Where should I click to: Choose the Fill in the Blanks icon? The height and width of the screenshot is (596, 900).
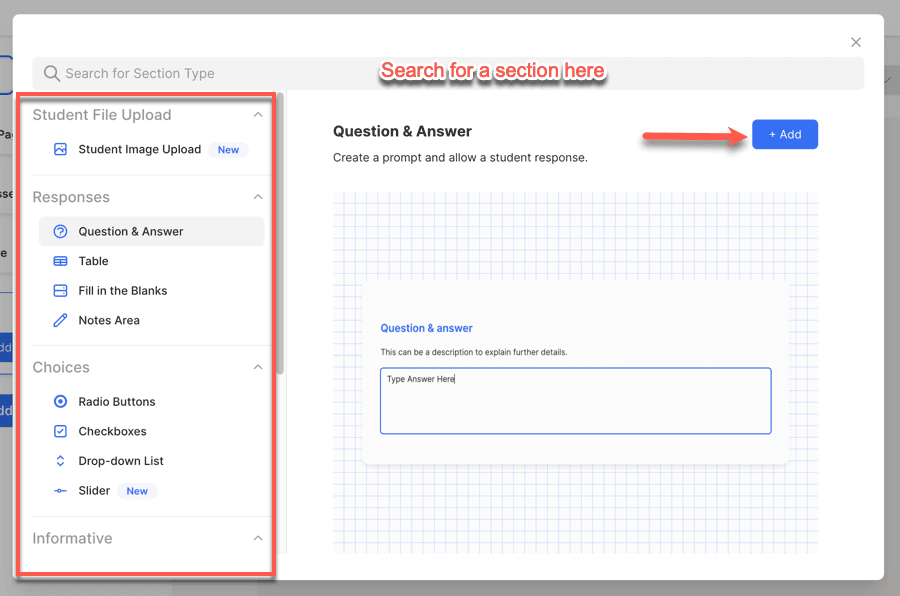(60, 291)
